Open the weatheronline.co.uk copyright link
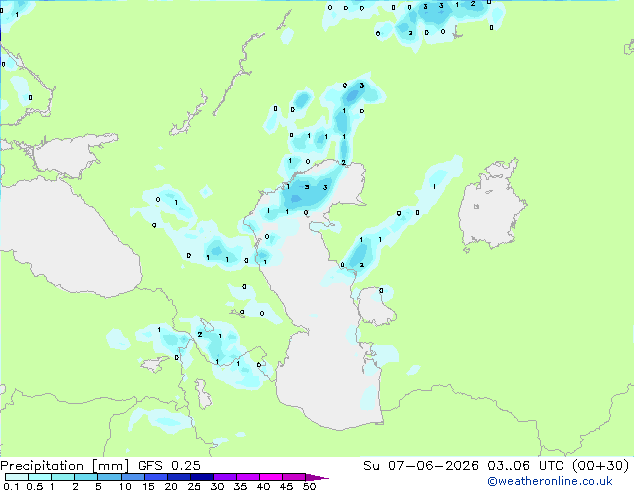Viewport: 634px width, 490px height. (x=550, y=481)
